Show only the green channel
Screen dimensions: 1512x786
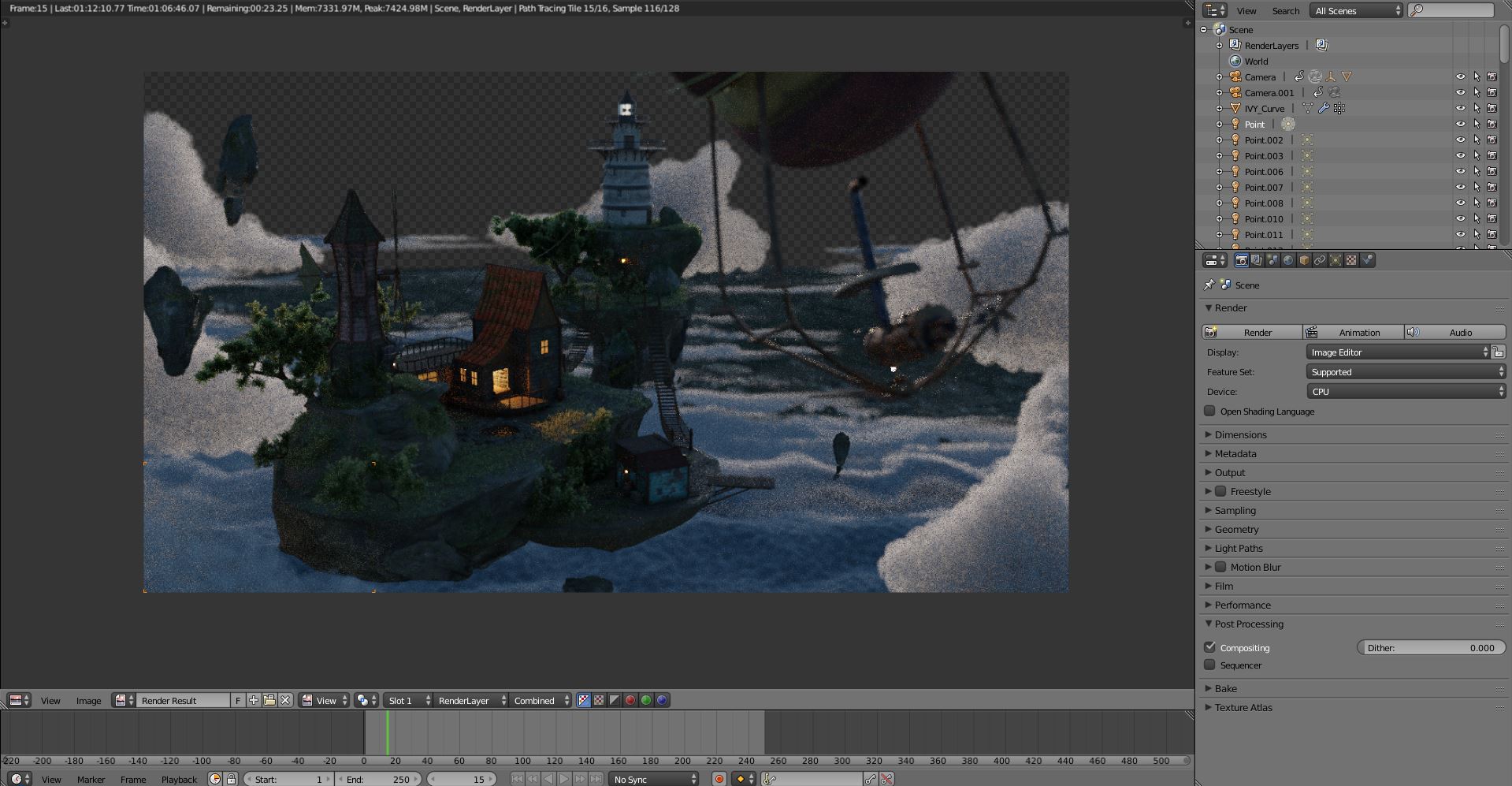tap(647, 700)
